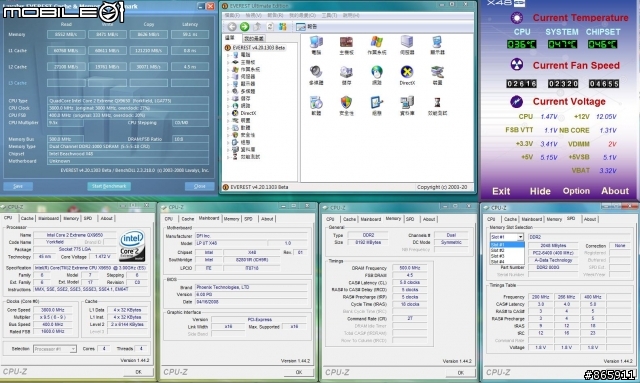Screen dimensions: 640x383
Task: Click Close in the EVEREST benchmark window
Action: pyautogui.click(x=200, y=186)
